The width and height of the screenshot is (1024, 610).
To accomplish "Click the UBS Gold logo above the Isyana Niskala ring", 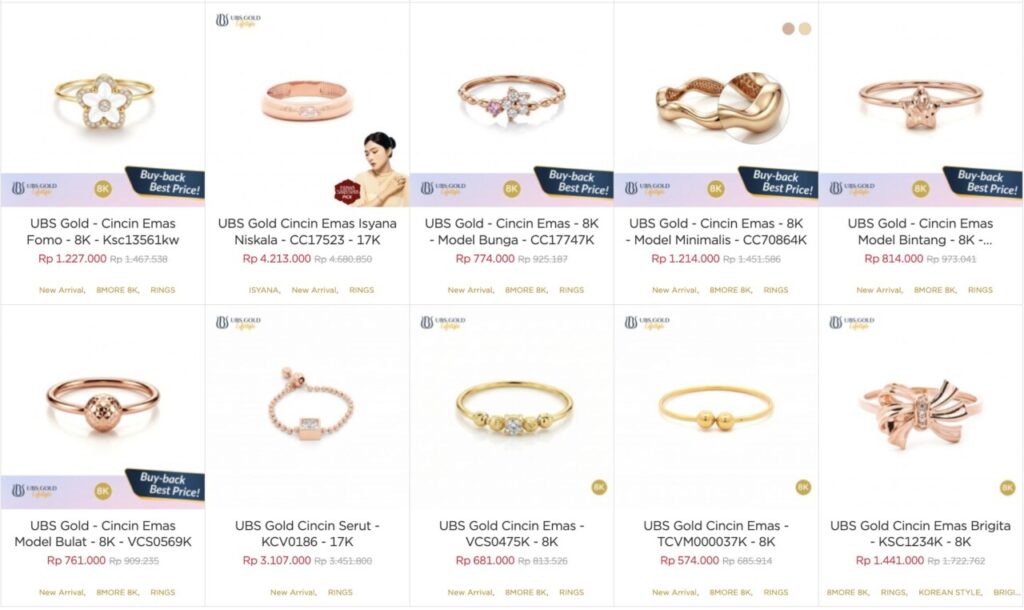I will click(238, 21).
